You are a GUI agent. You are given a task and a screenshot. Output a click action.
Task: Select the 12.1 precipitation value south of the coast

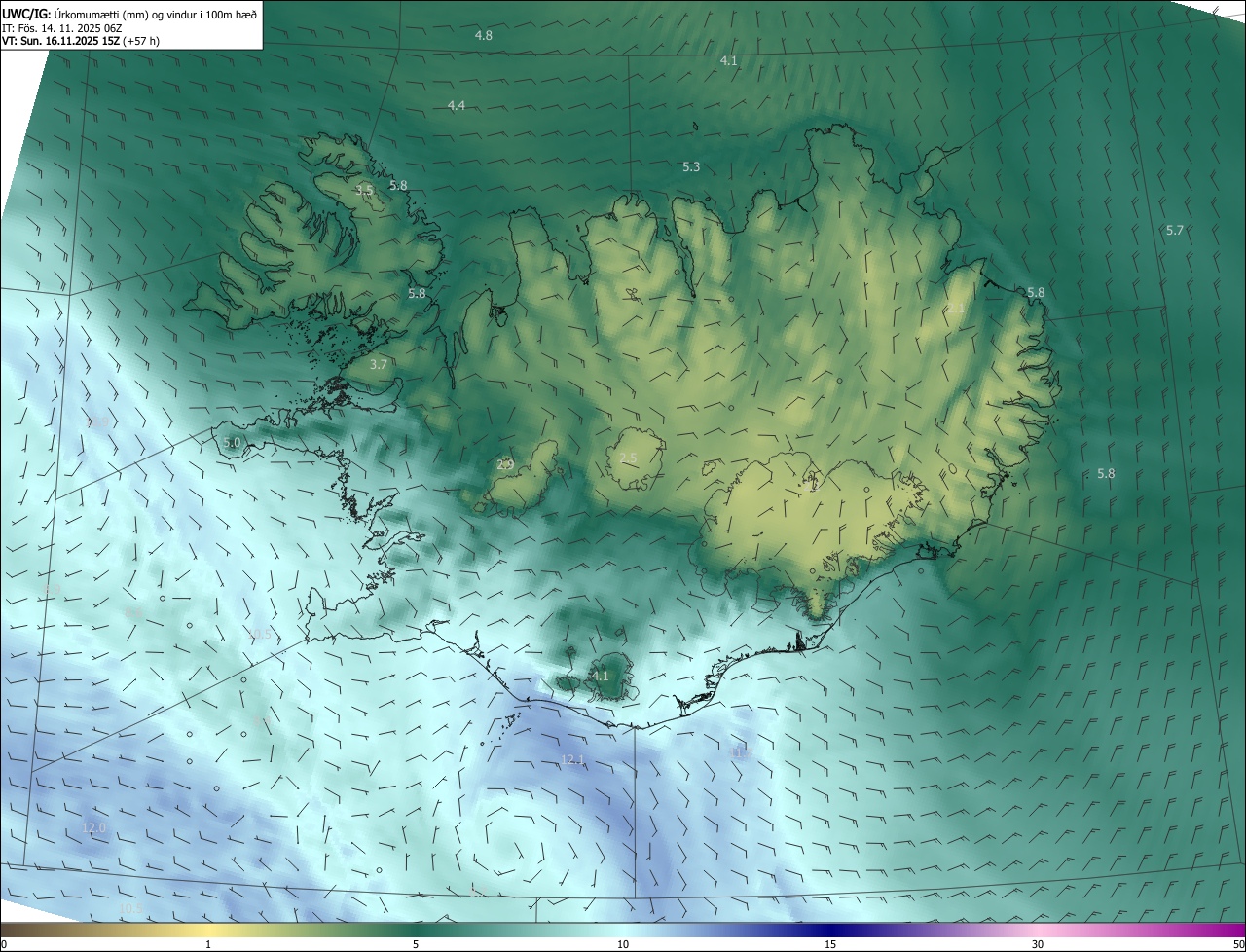click(572, 759)
